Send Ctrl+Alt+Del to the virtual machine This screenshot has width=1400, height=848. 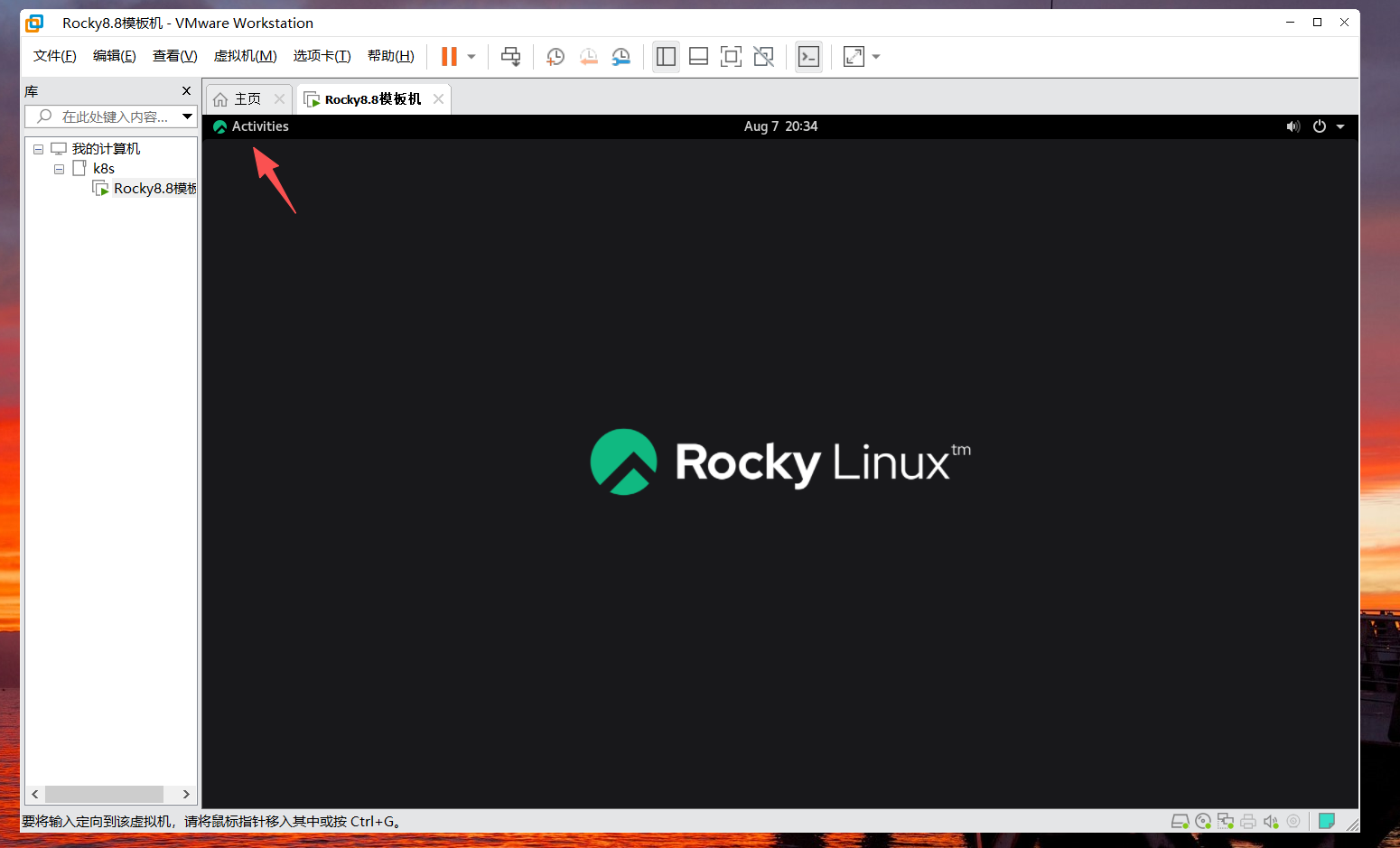pyautogui.click(x=511, y=57)
